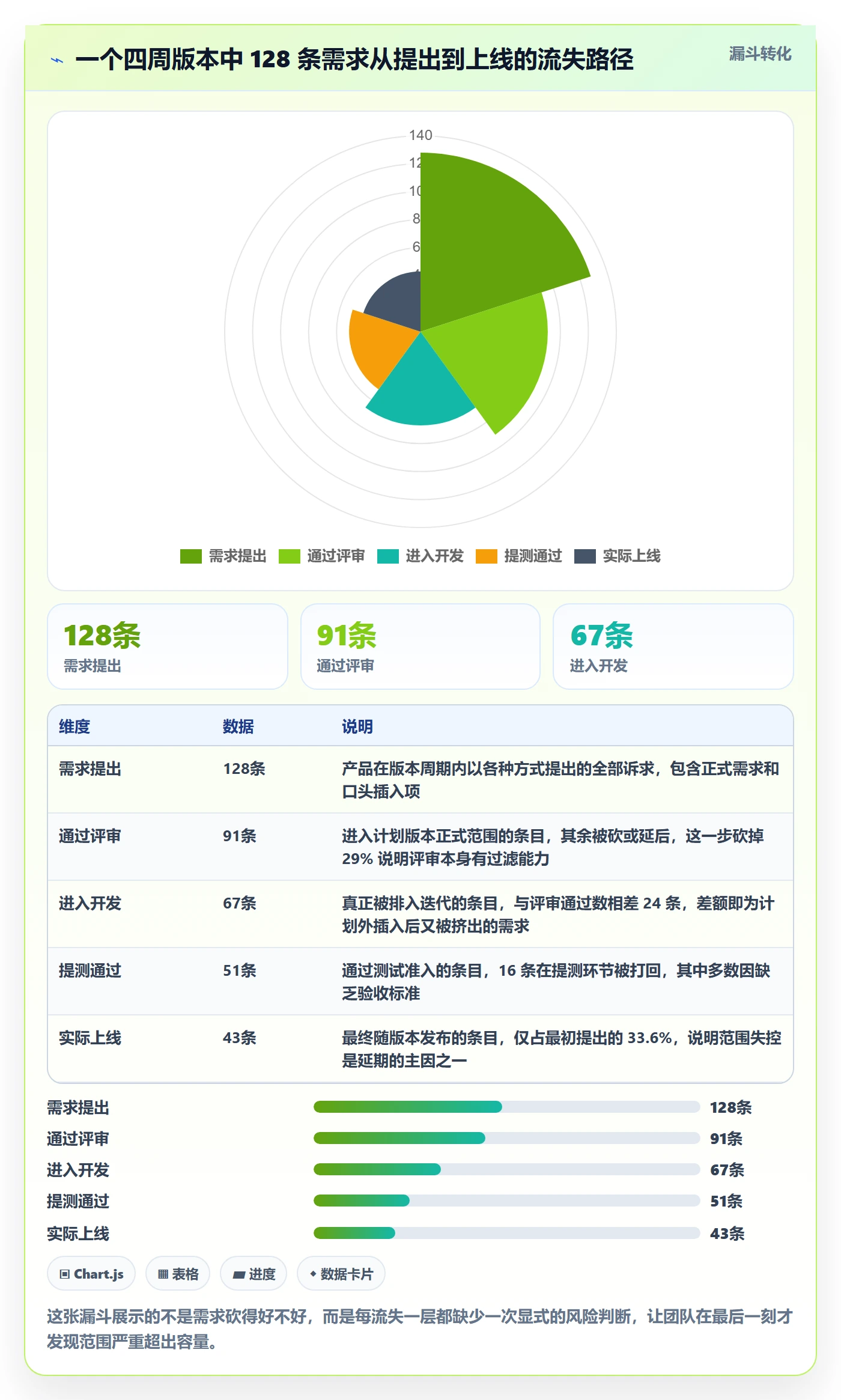
Task: Click the lightning icon beside the title
Action: (57, 60)
